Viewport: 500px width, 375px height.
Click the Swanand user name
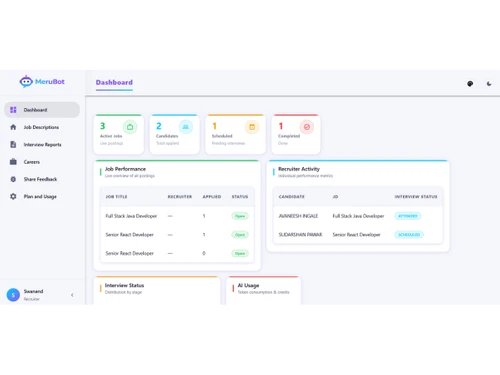(x=33, y=291)
